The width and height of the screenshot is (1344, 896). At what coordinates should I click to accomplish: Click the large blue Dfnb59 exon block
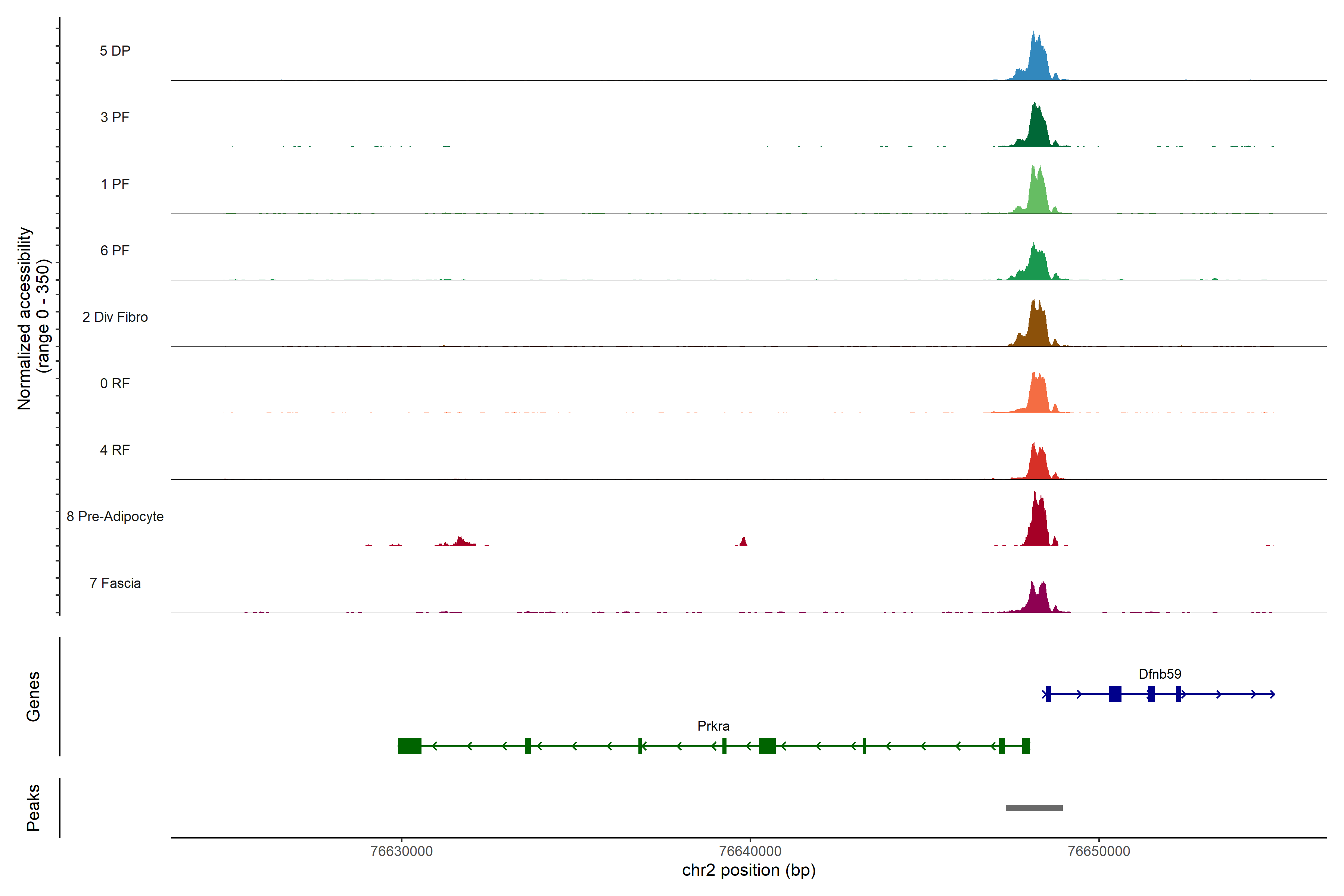tap(1114, 694)
